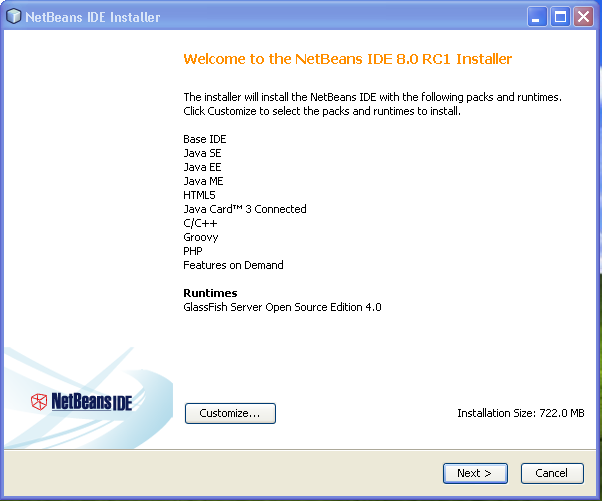Select the 'Java ME' pack text

click(203, 181)
